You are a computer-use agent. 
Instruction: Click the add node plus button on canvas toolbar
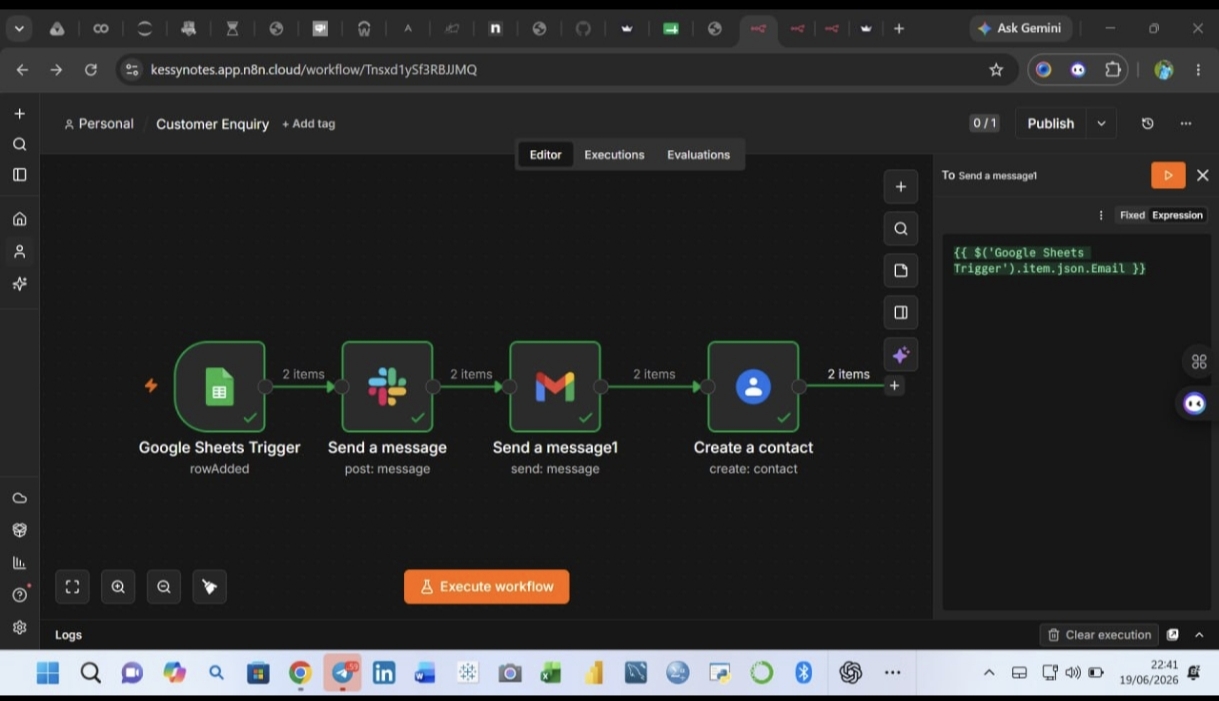901,187
